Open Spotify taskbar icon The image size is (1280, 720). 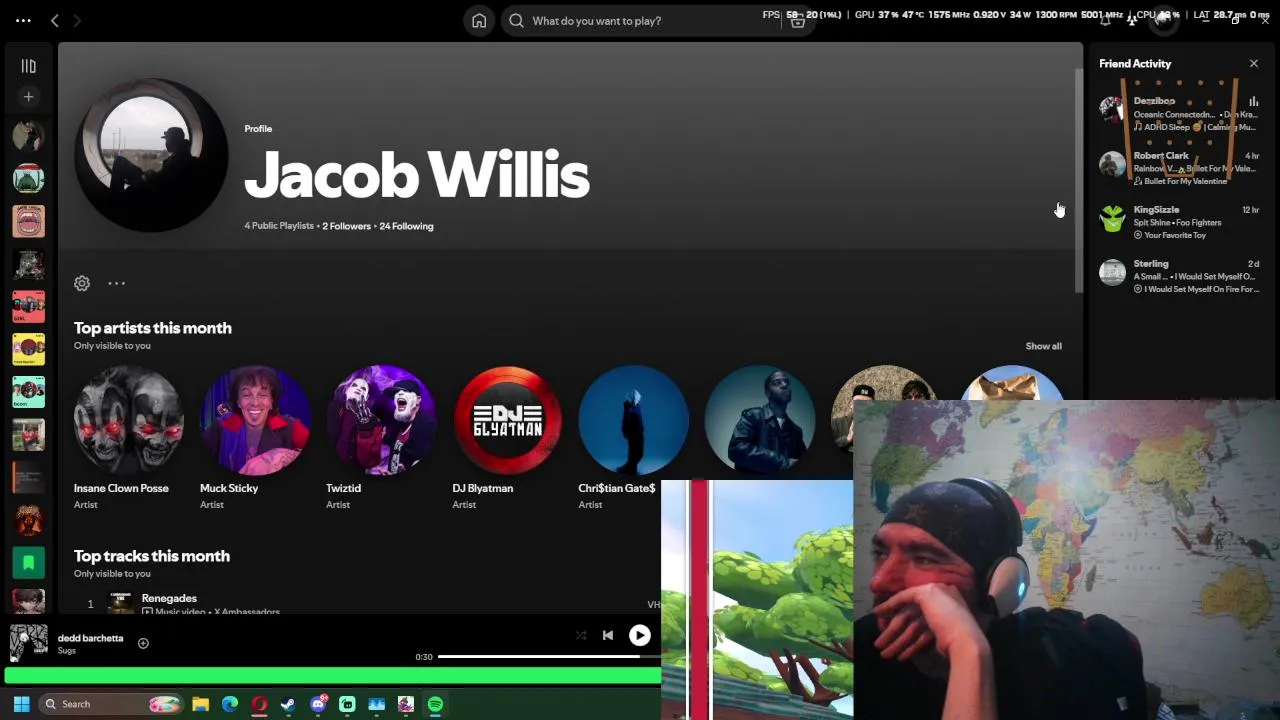435,704
